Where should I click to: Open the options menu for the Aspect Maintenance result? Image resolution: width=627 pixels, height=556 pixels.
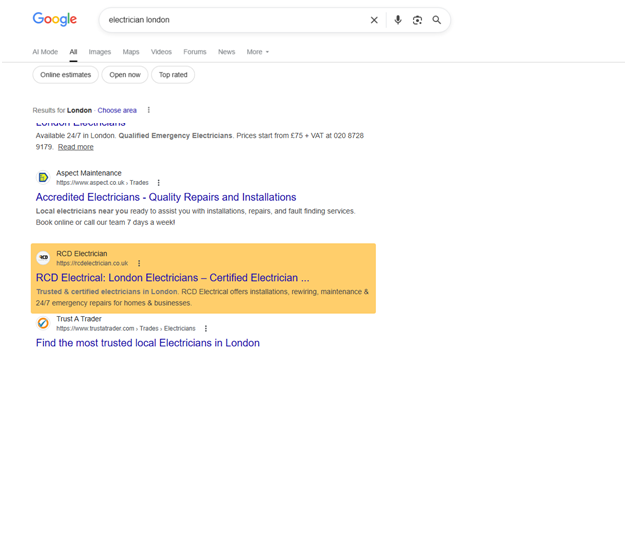pyautogui.click(x=159, y=183)
